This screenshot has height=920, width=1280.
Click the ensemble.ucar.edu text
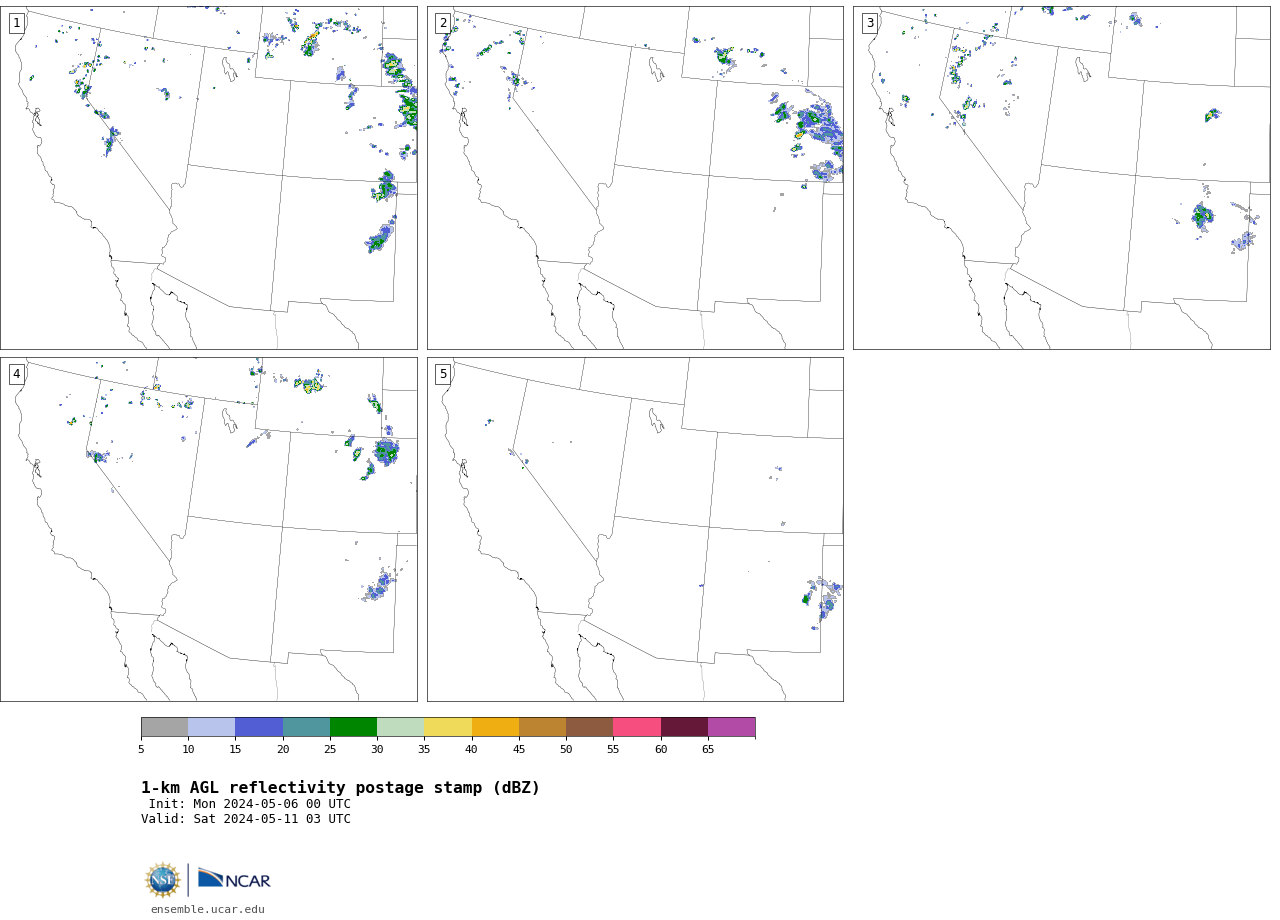[x=208, y=910]
